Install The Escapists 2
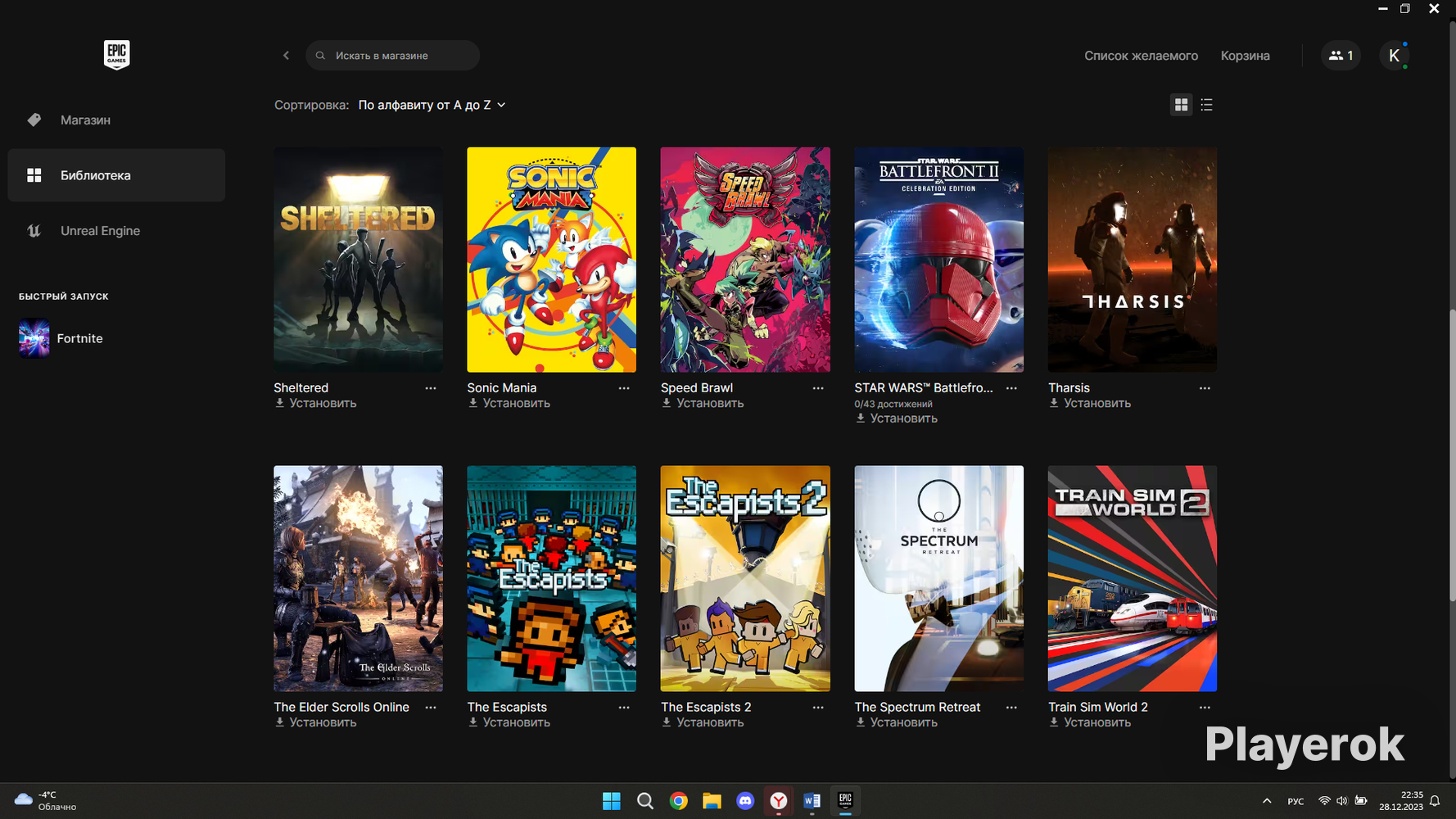 point(703,722)
